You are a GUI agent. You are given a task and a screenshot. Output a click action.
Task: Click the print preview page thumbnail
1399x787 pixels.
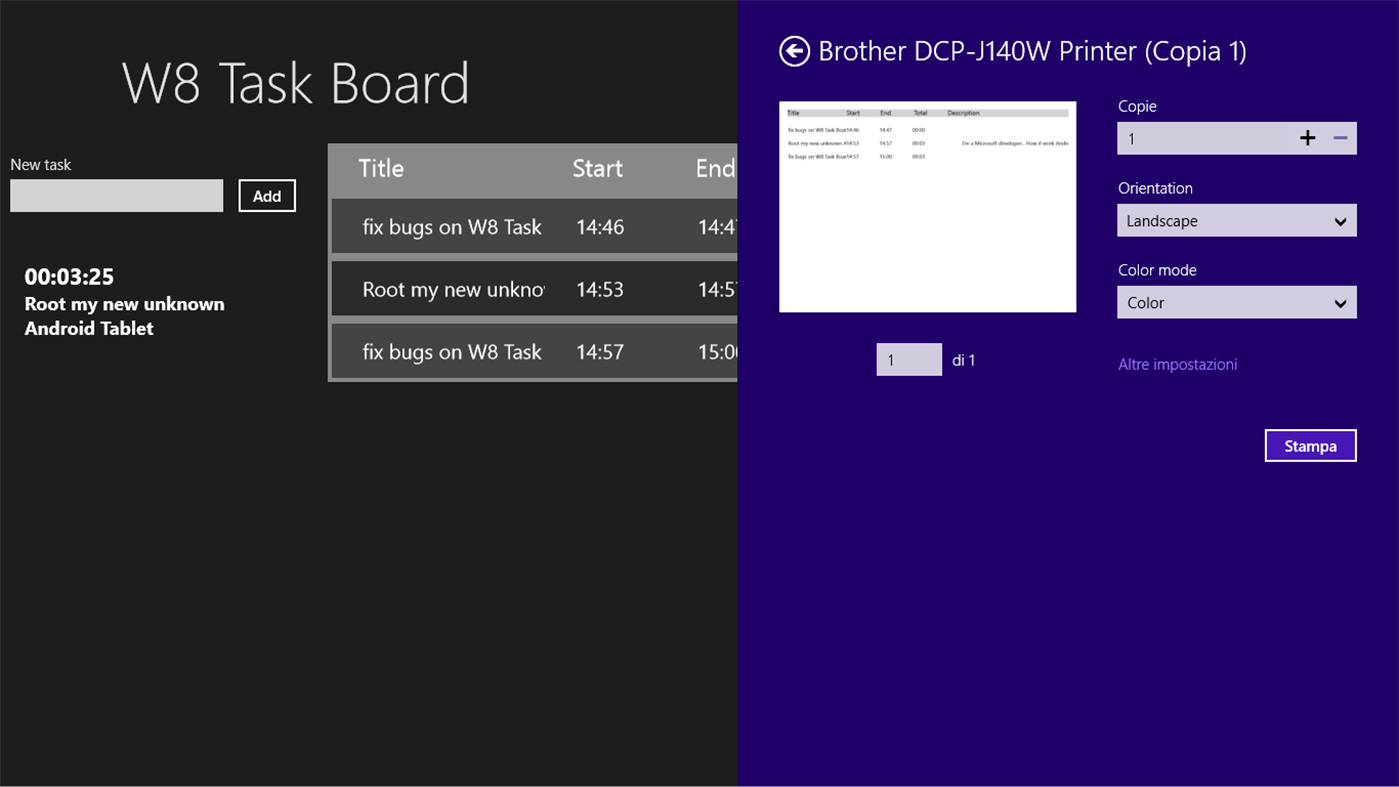927,206
